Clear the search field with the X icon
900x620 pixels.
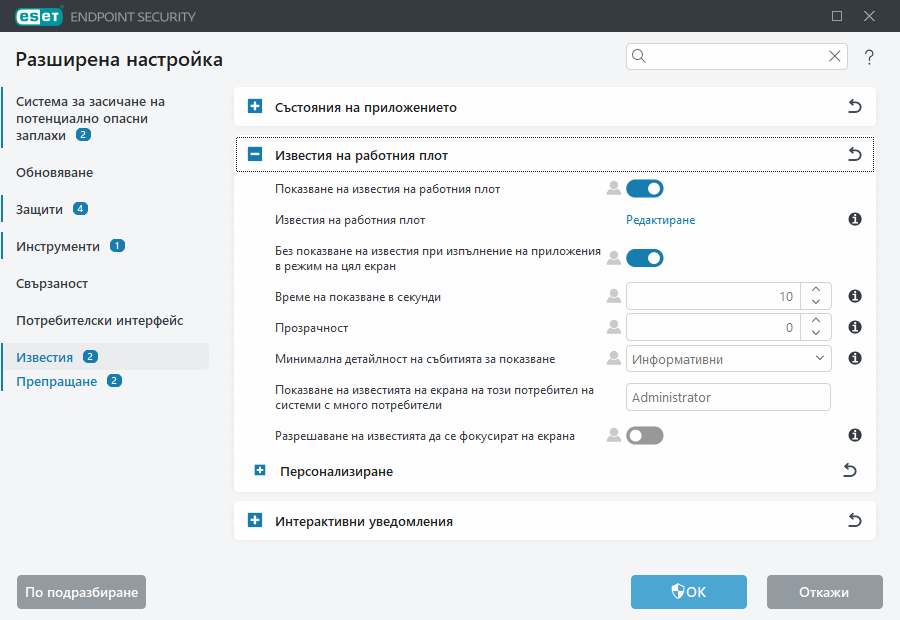[835, 56]
